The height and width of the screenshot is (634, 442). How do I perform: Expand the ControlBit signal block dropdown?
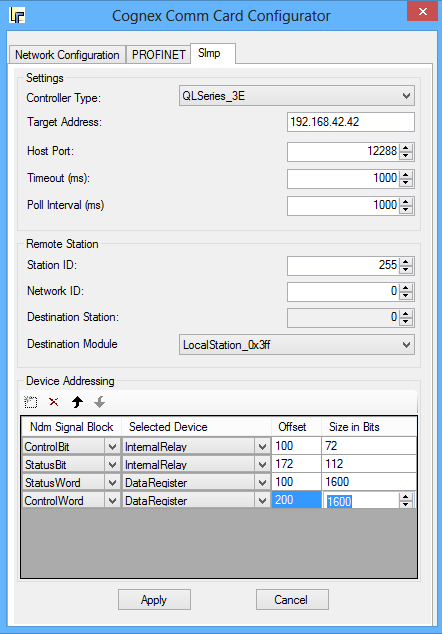pyautogui.click(x=112, y=447)
